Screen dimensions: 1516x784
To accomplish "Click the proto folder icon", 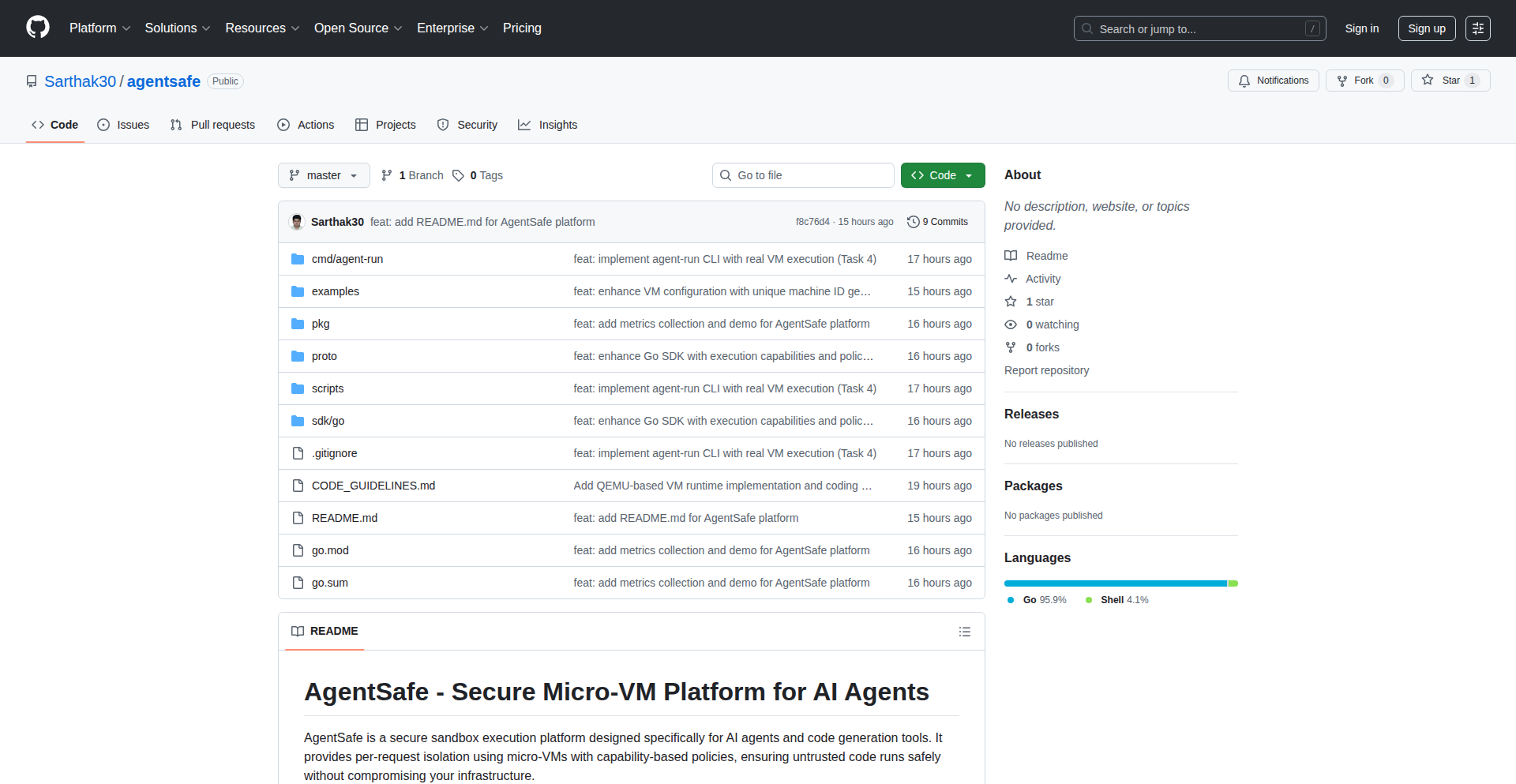I will (x=298, y=356).
